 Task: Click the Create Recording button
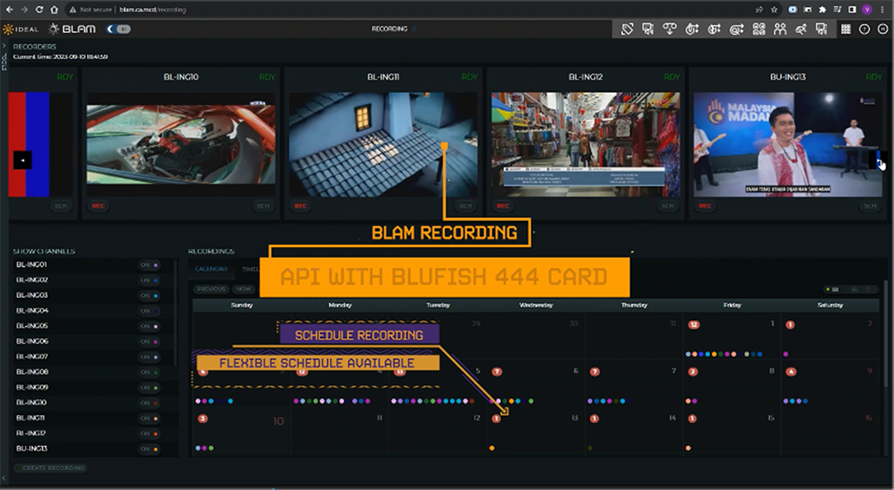(50, 468)
